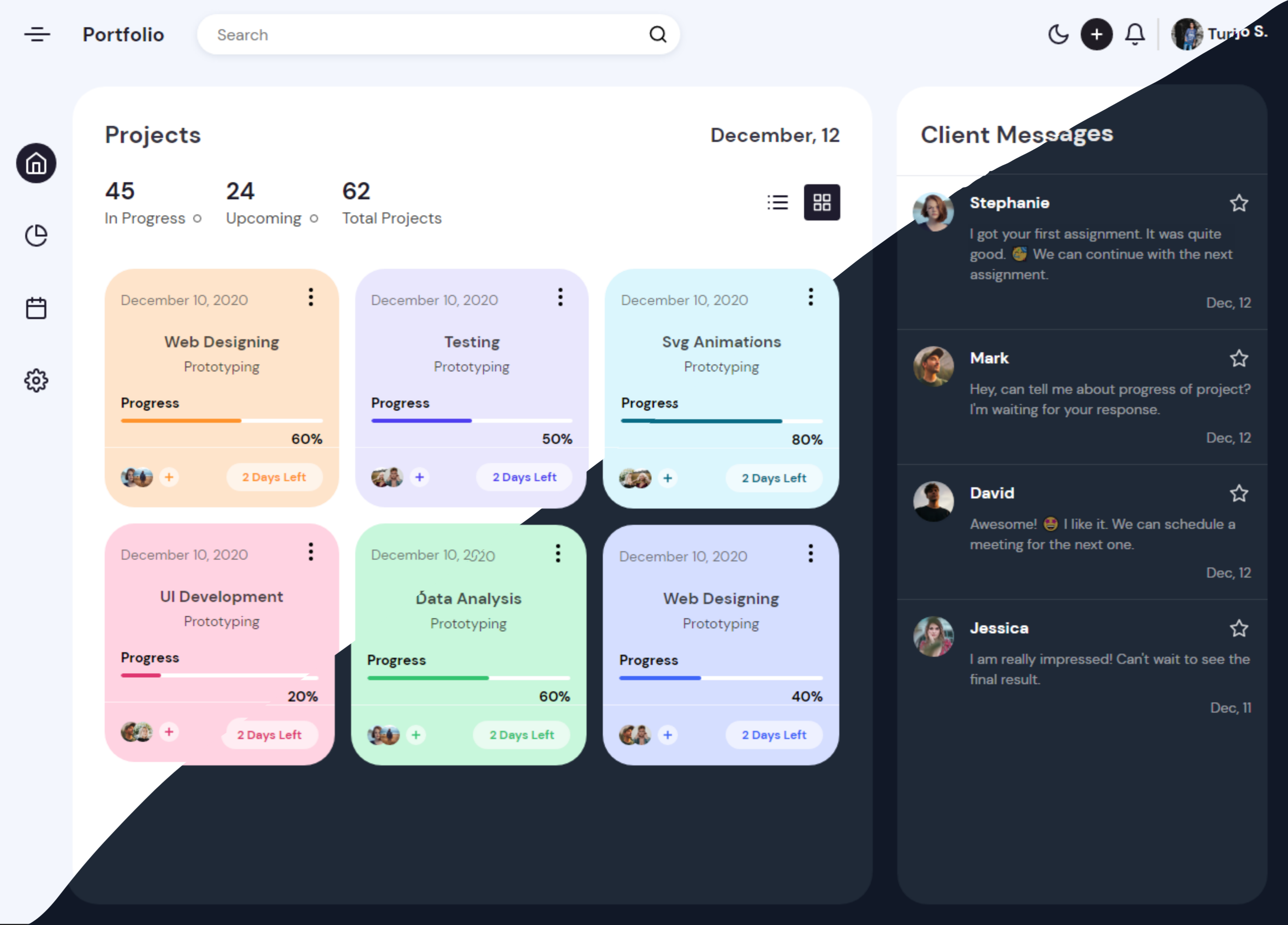Image resolution: width=1288 pixels, height=925 pixels.
Task: Open the calendar sidebar icon
Action: click(36, 308)
